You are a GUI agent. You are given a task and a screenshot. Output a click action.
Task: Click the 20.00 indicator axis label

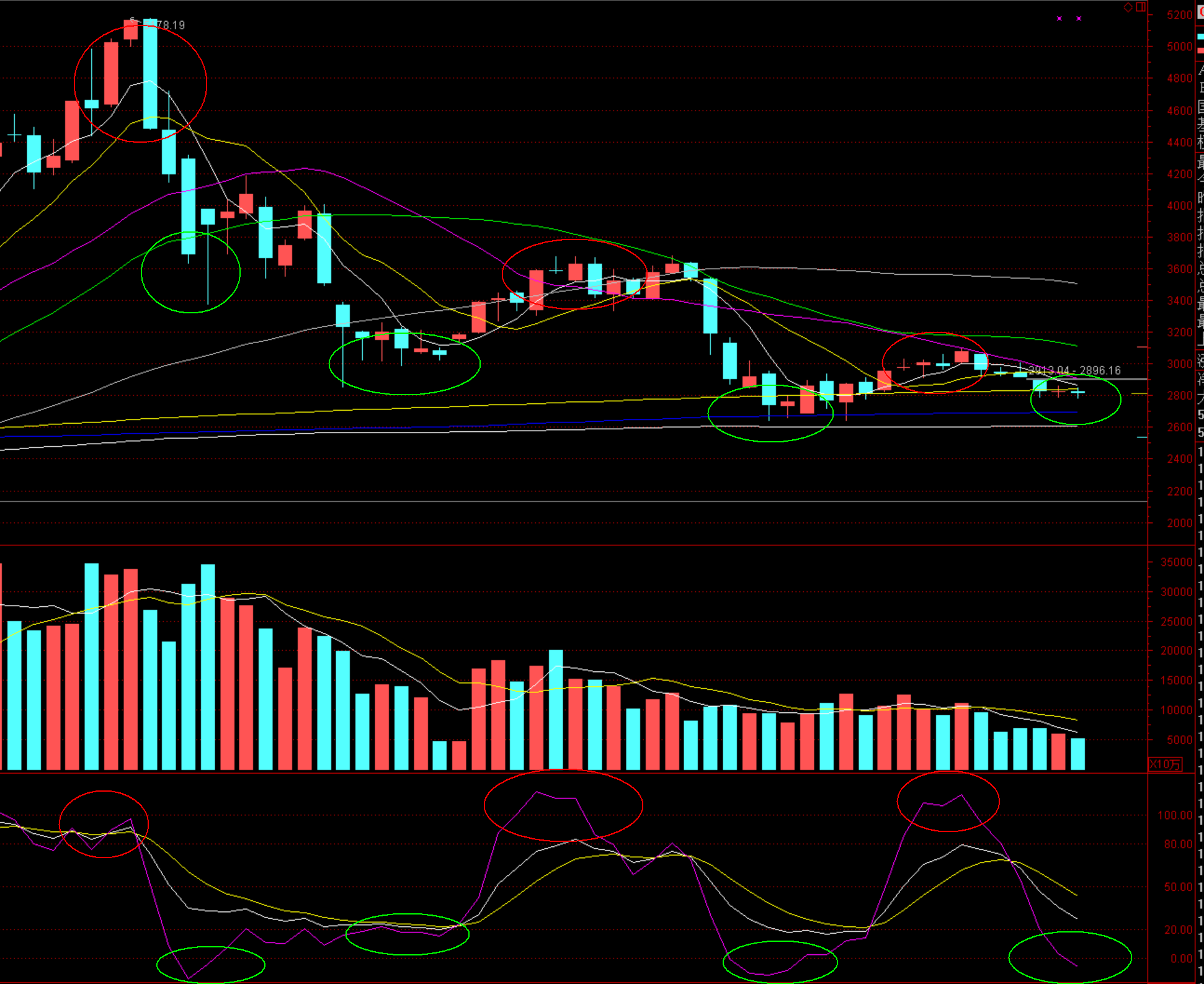[1178, 930]
